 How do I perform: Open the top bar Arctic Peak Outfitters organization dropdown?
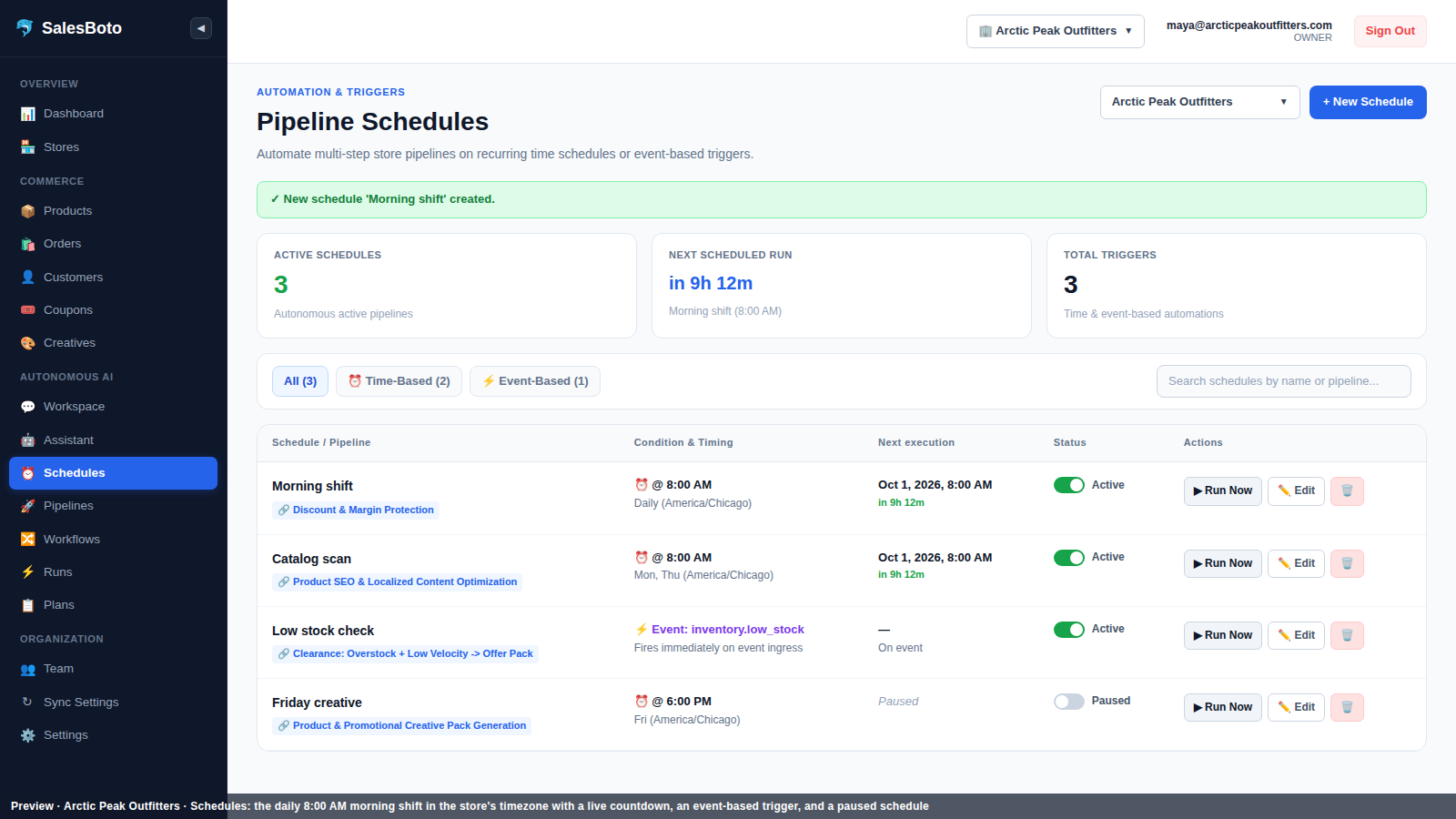[x=1056, y=31]
